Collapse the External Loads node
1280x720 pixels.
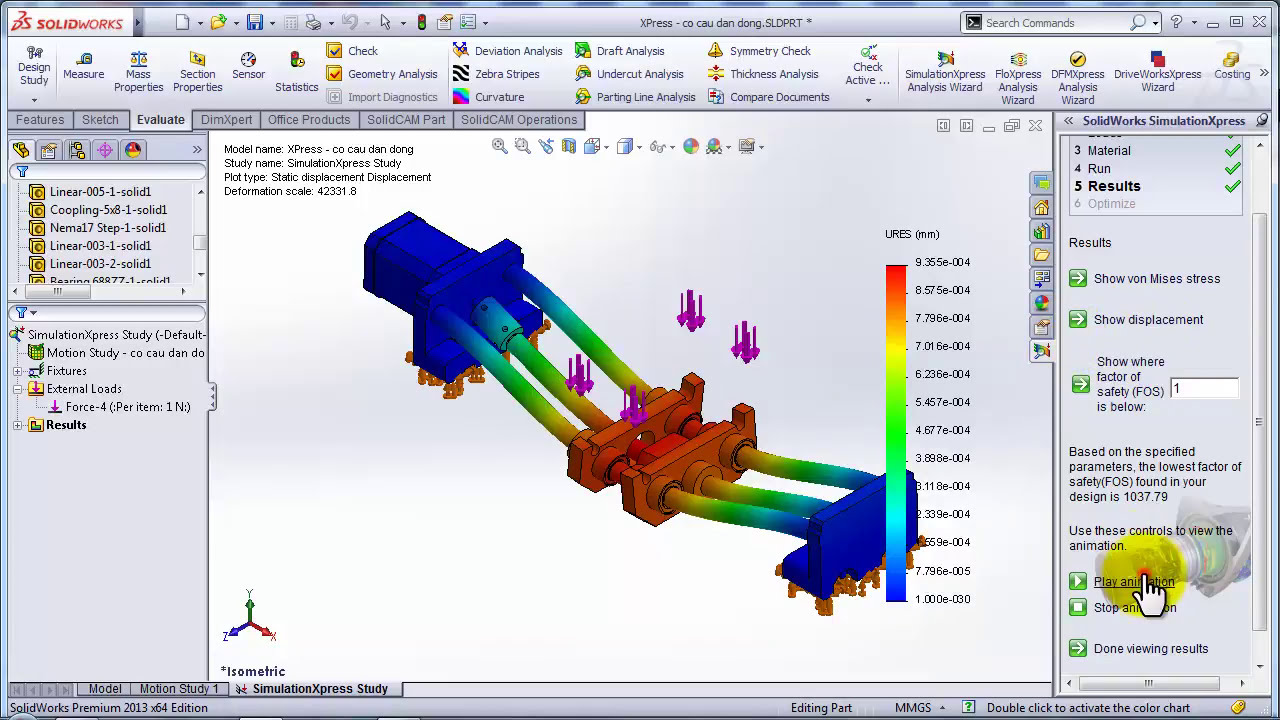(x=18, y=389)
